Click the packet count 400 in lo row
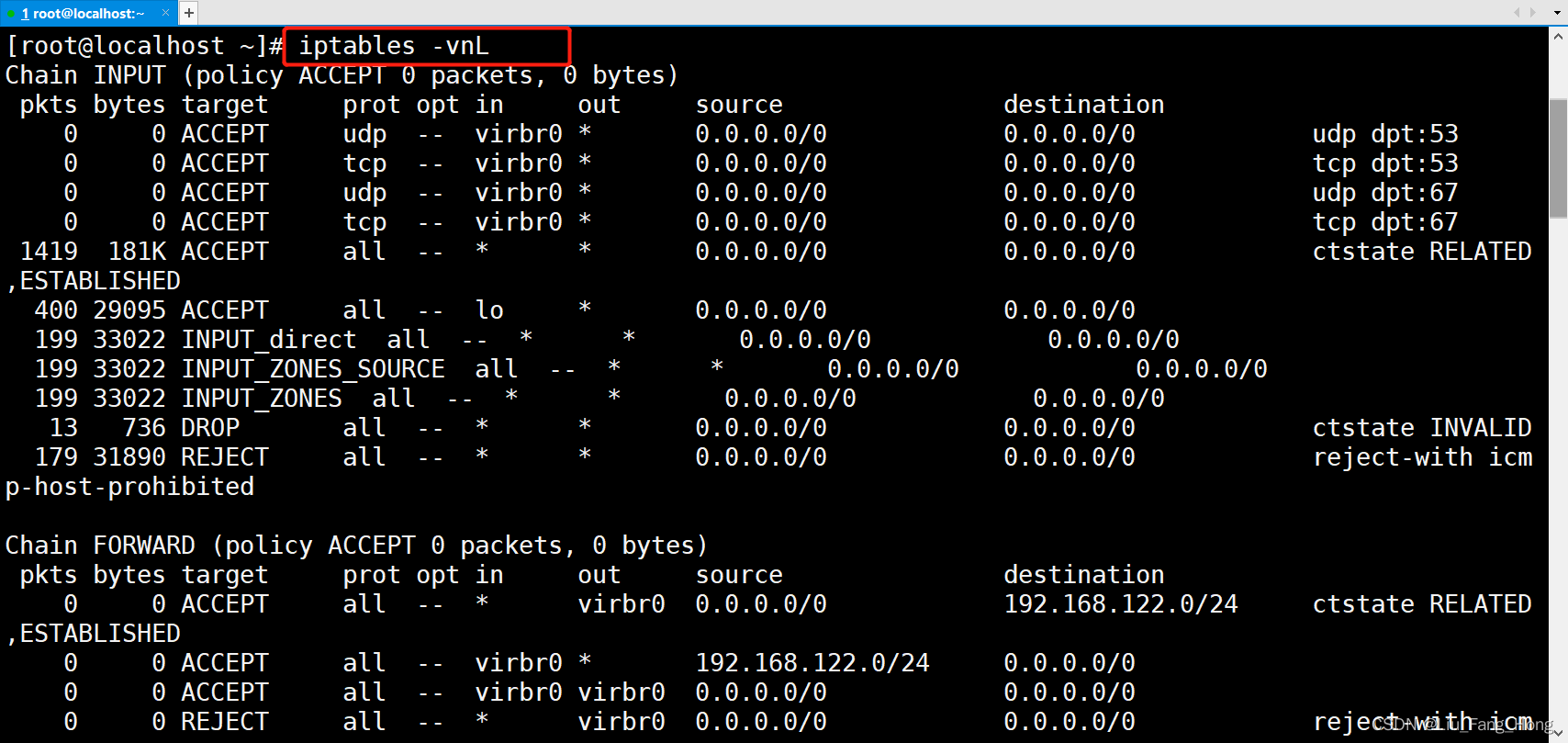This screenshot has width=1568, height=743. click(x=57, y=310)
